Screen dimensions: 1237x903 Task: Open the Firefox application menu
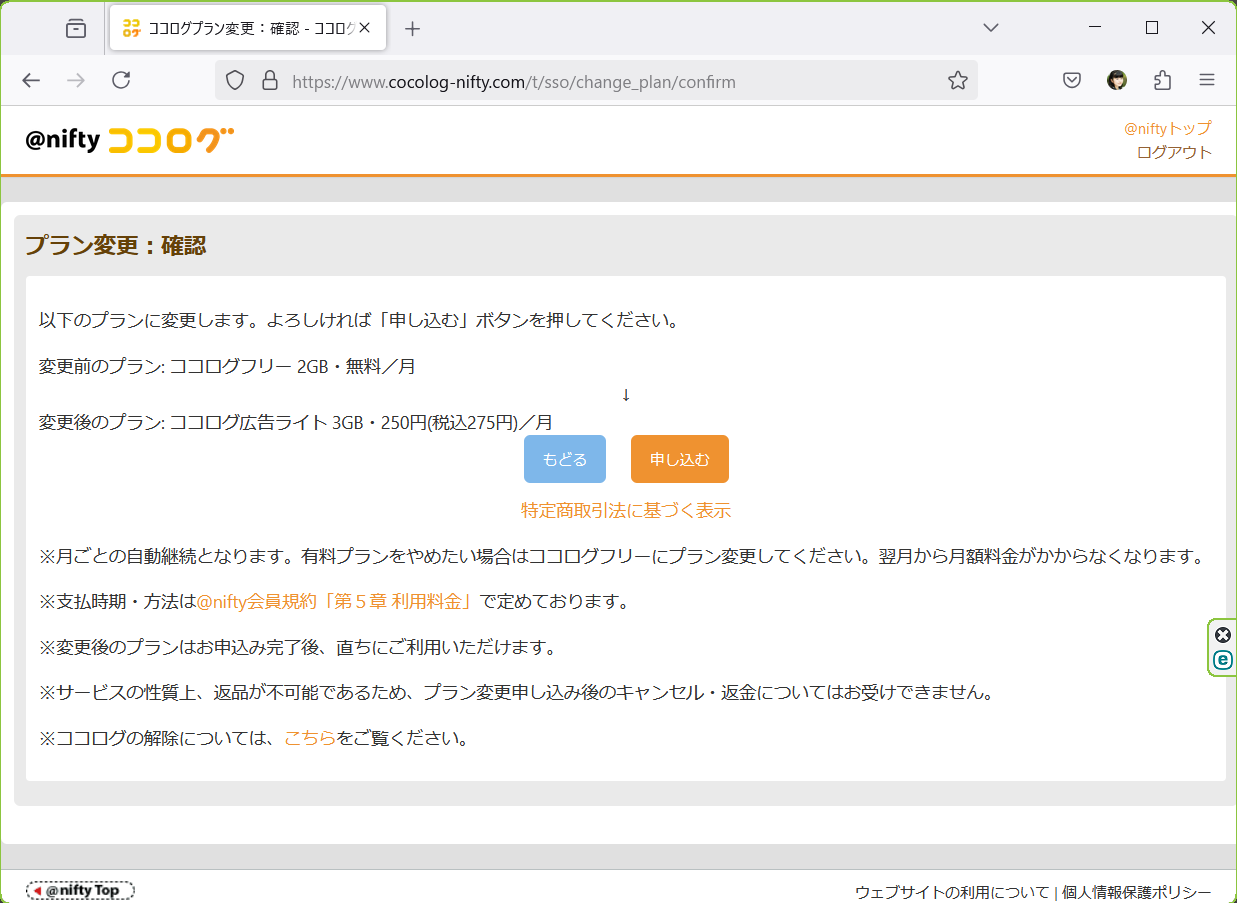tap(1207, 81)
